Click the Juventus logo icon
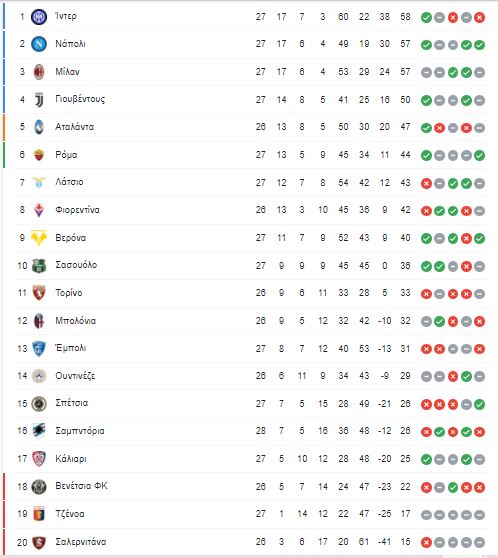Viewport: 498px width, 558px height. point(39,100)
